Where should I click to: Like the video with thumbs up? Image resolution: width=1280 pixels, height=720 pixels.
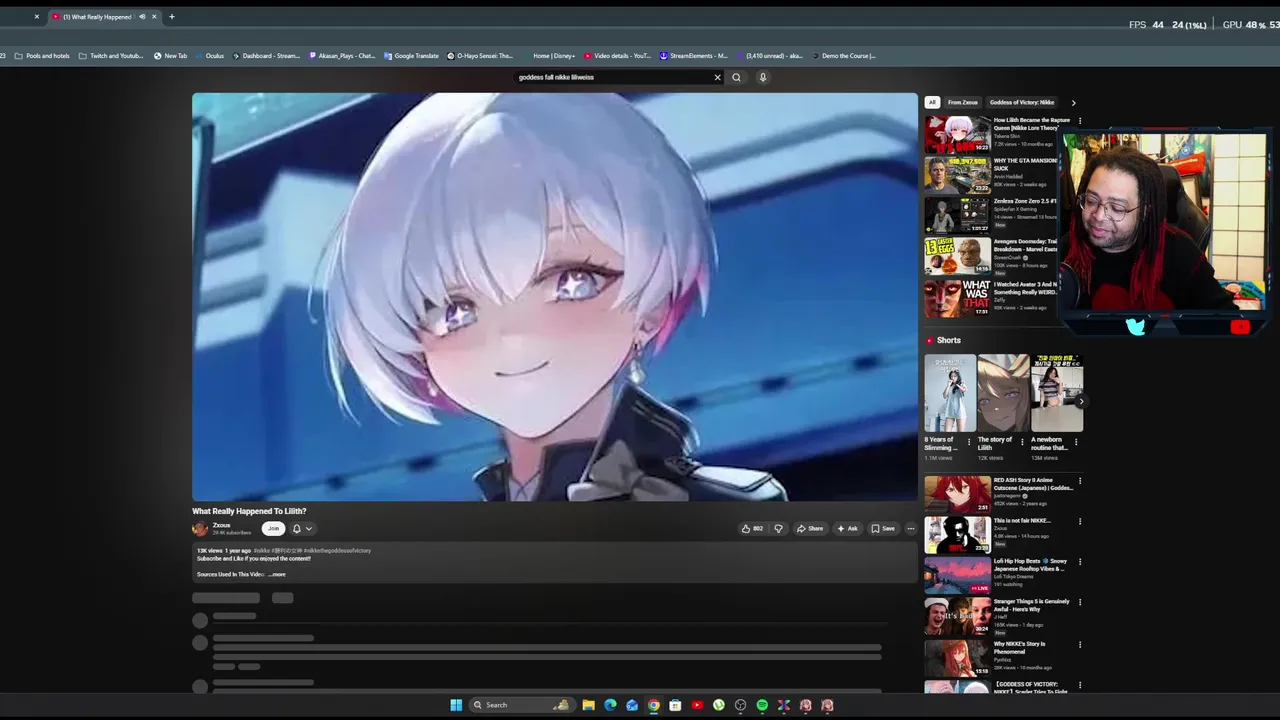(752, 529)
